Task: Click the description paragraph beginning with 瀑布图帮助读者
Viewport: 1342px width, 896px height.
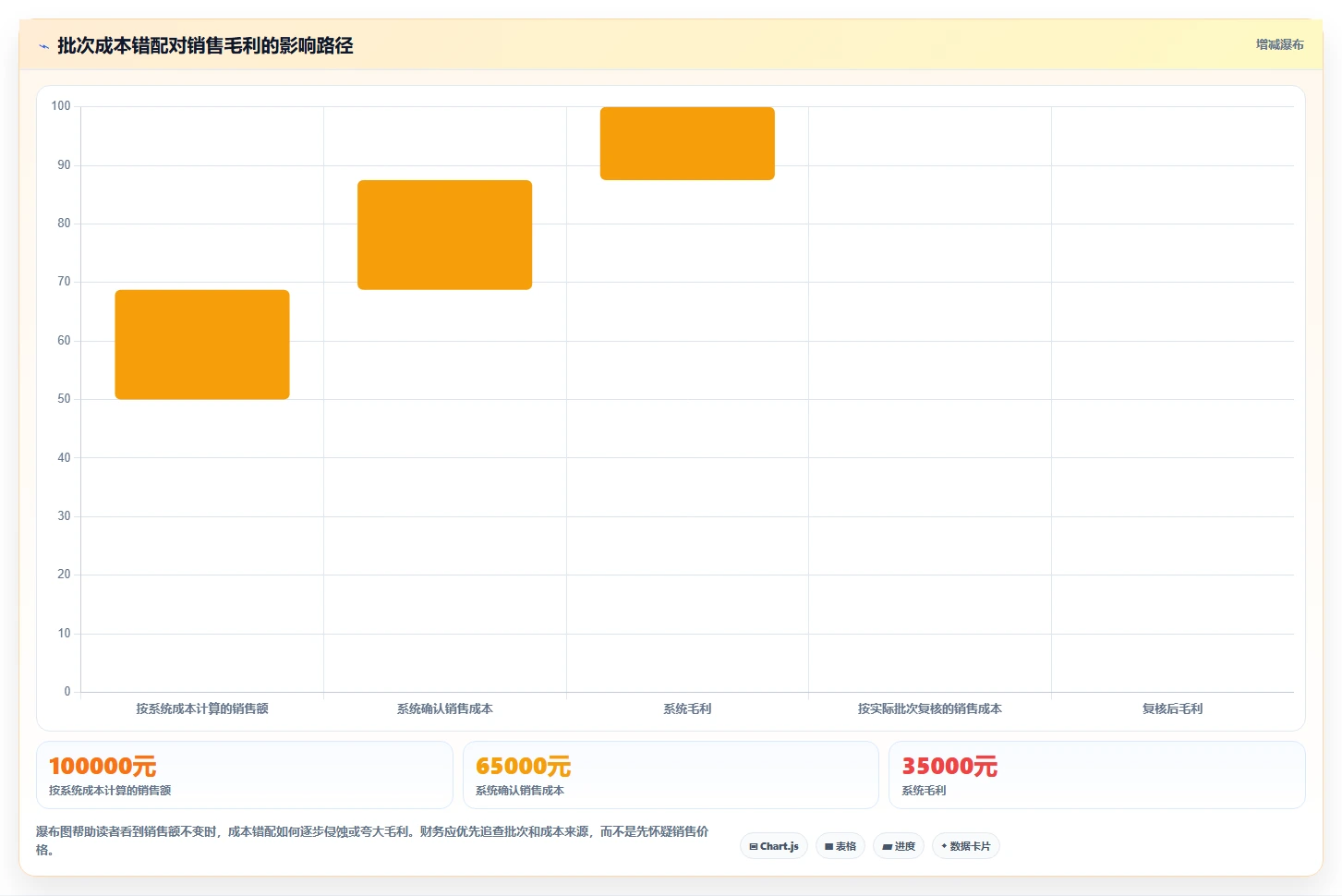Action: [x=372, y=841]
